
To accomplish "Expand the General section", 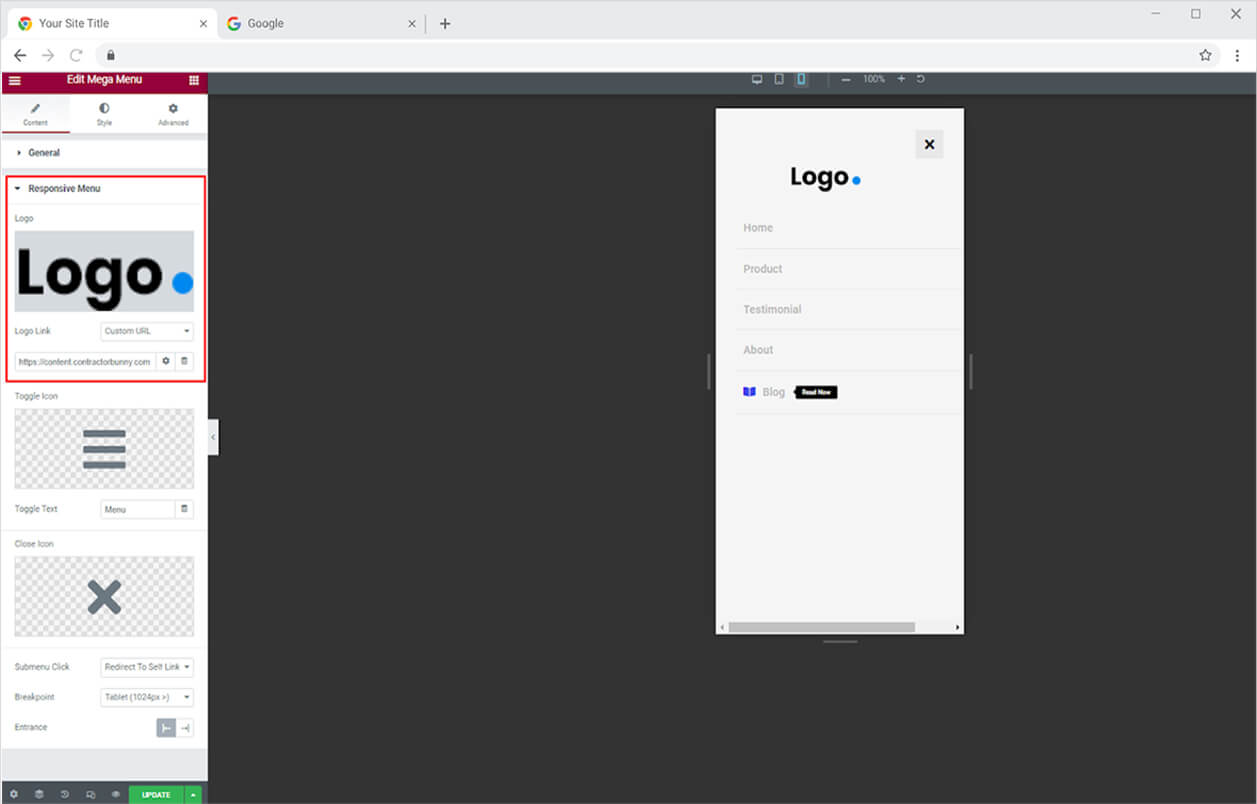I will click(x=43, y=153).
